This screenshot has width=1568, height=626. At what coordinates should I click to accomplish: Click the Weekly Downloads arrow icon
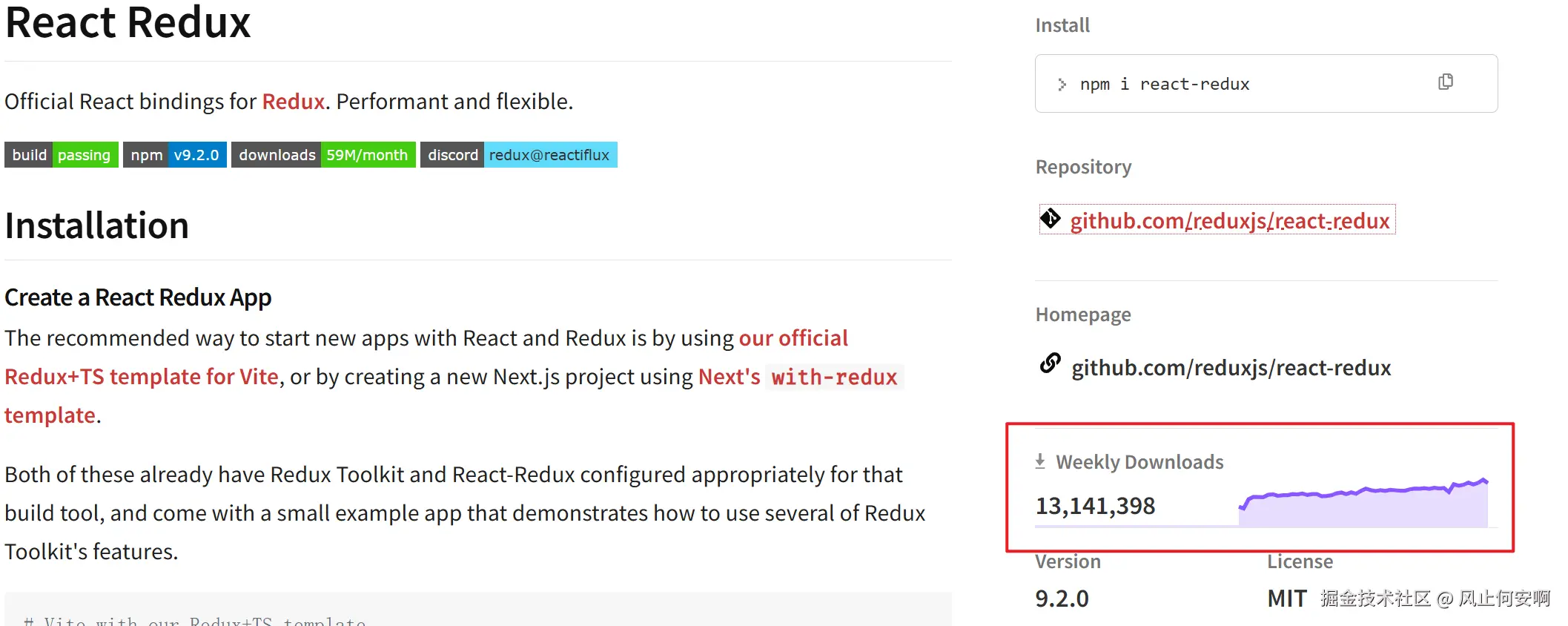tap(1040, 461)
